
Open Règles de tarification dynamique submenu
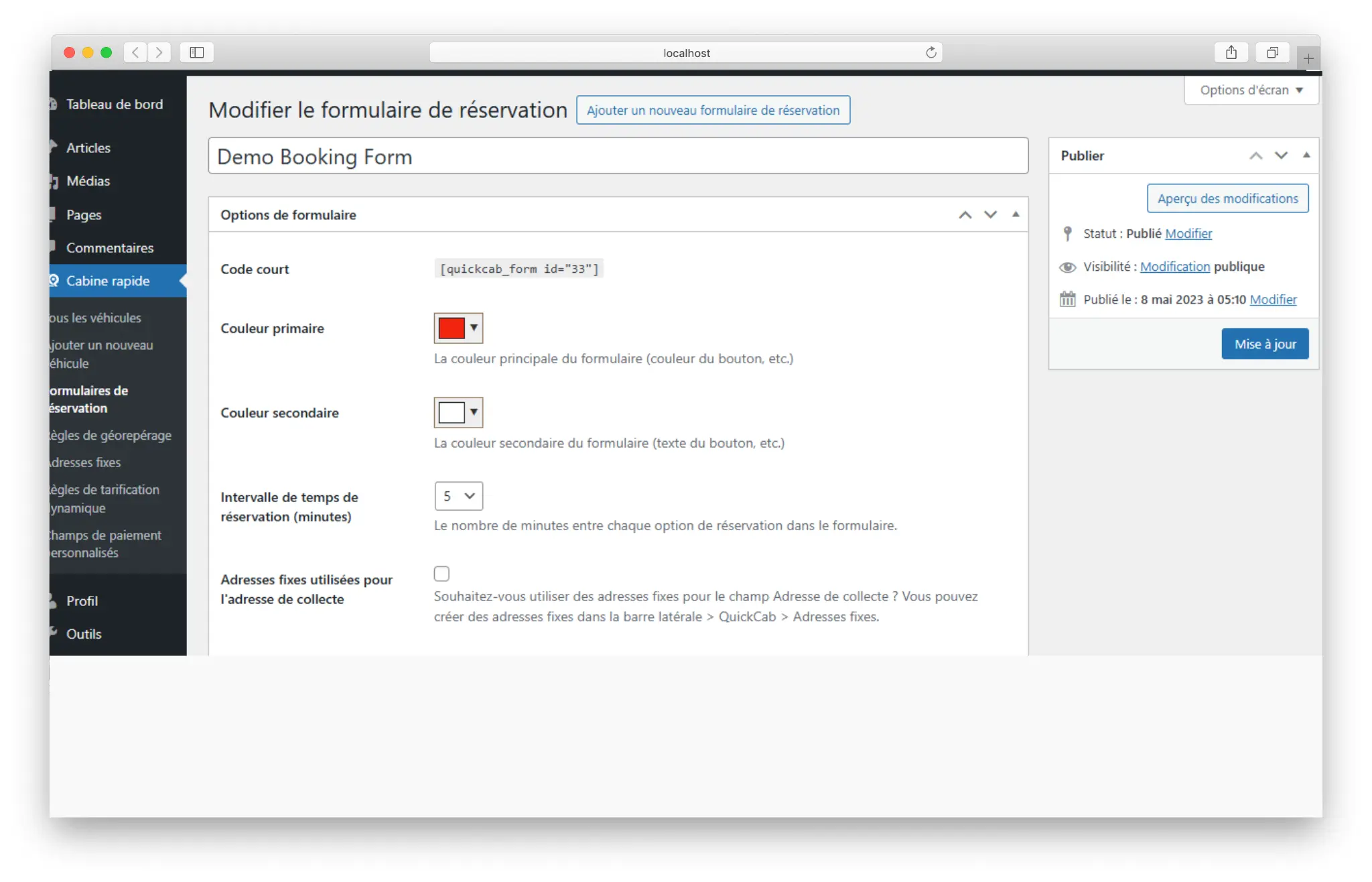click(x=104, y=499)
